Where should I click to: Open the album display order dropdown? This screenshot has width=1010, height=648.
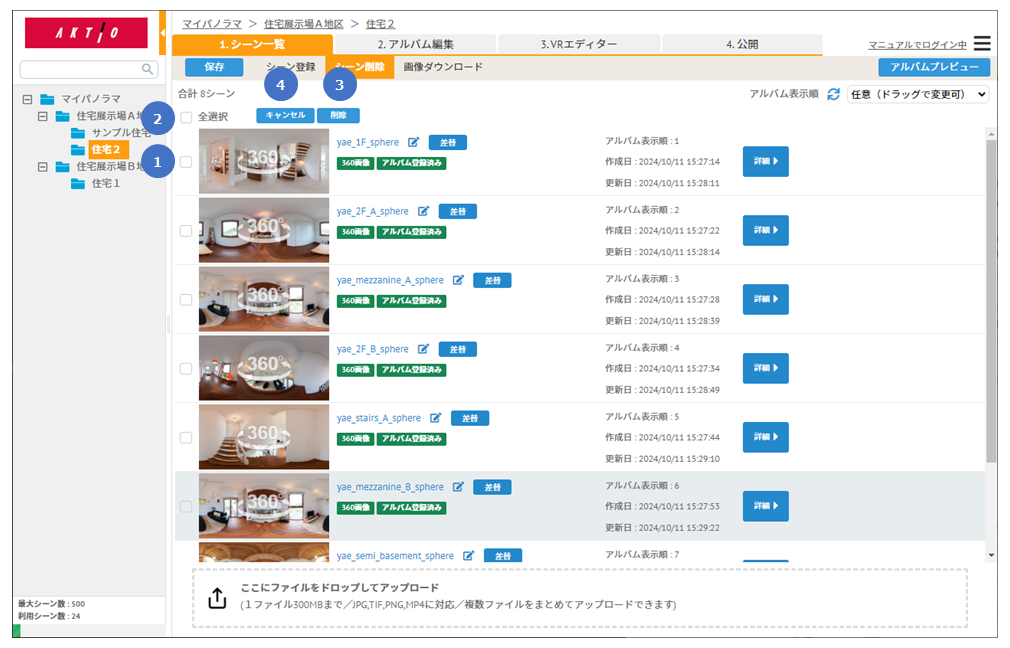pyautogui.click(x=917, y=94)
